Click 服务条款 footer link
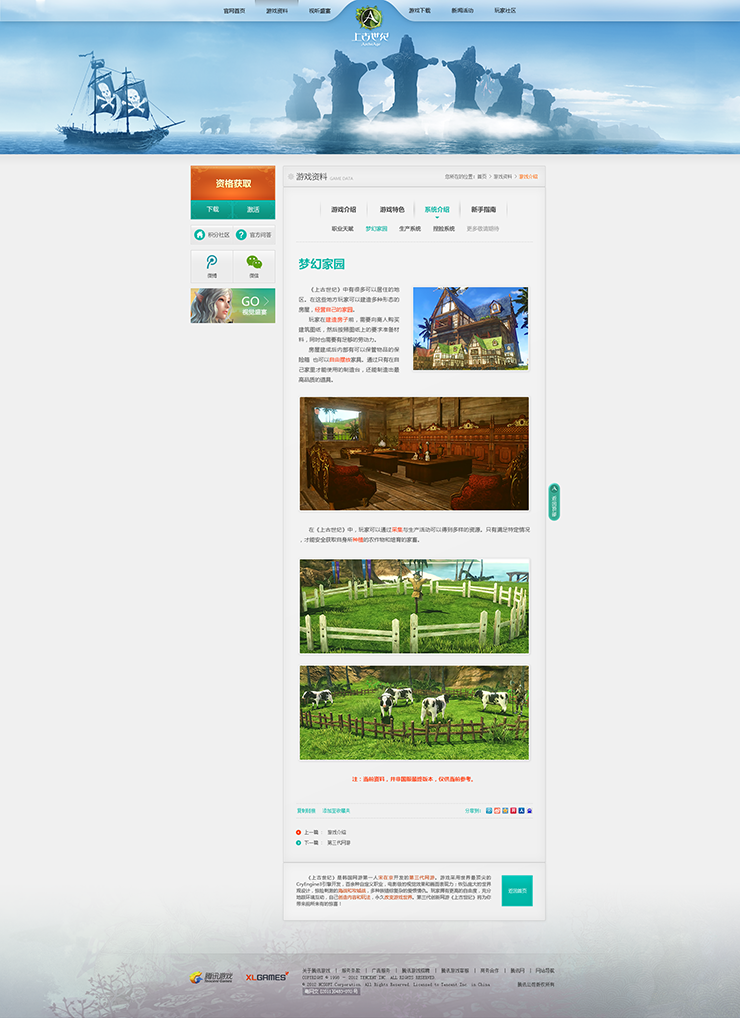 (x=351, y=971)
